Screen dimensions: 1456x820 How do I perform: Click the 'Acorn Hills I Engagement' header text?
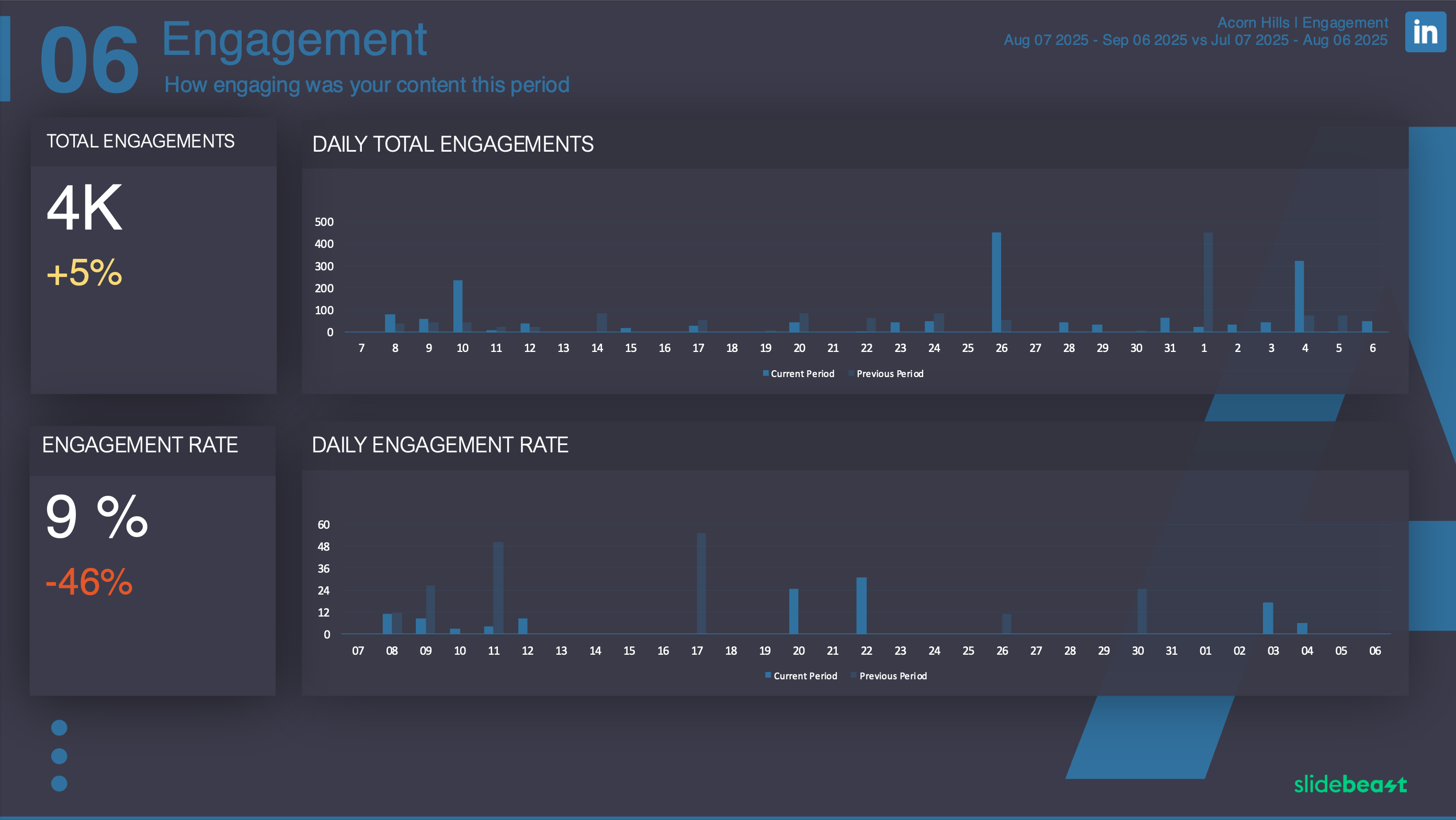1302,22
